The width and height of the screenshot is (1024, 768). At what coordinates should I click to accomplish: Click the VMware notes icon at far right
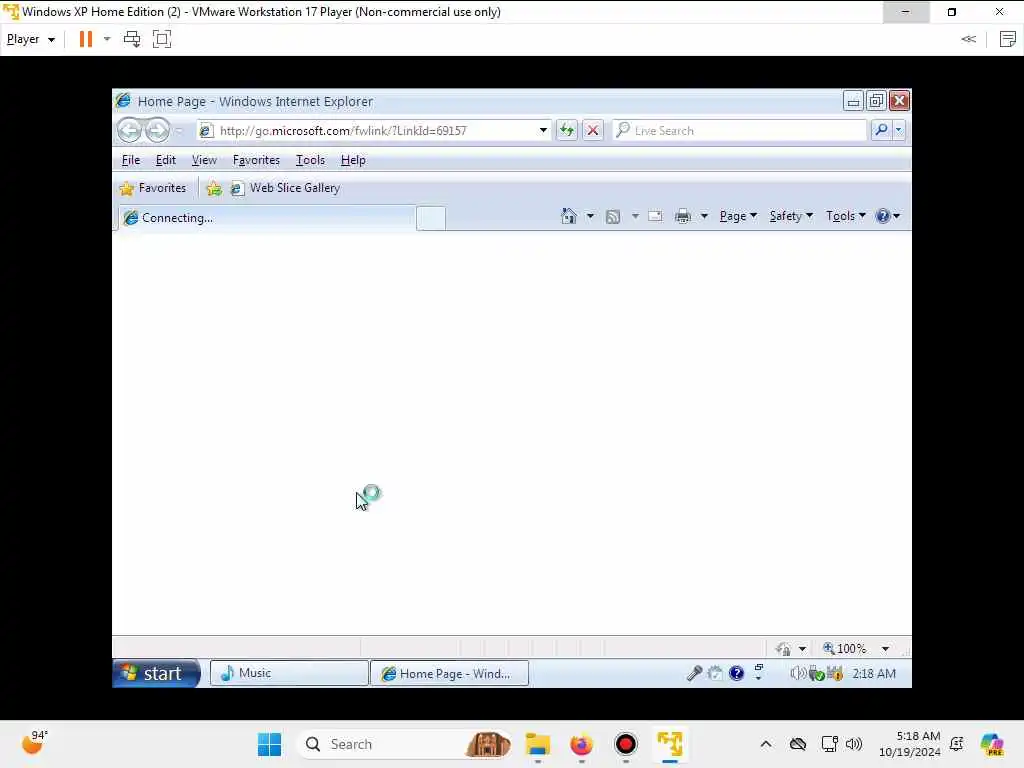tap(1008, 39)
